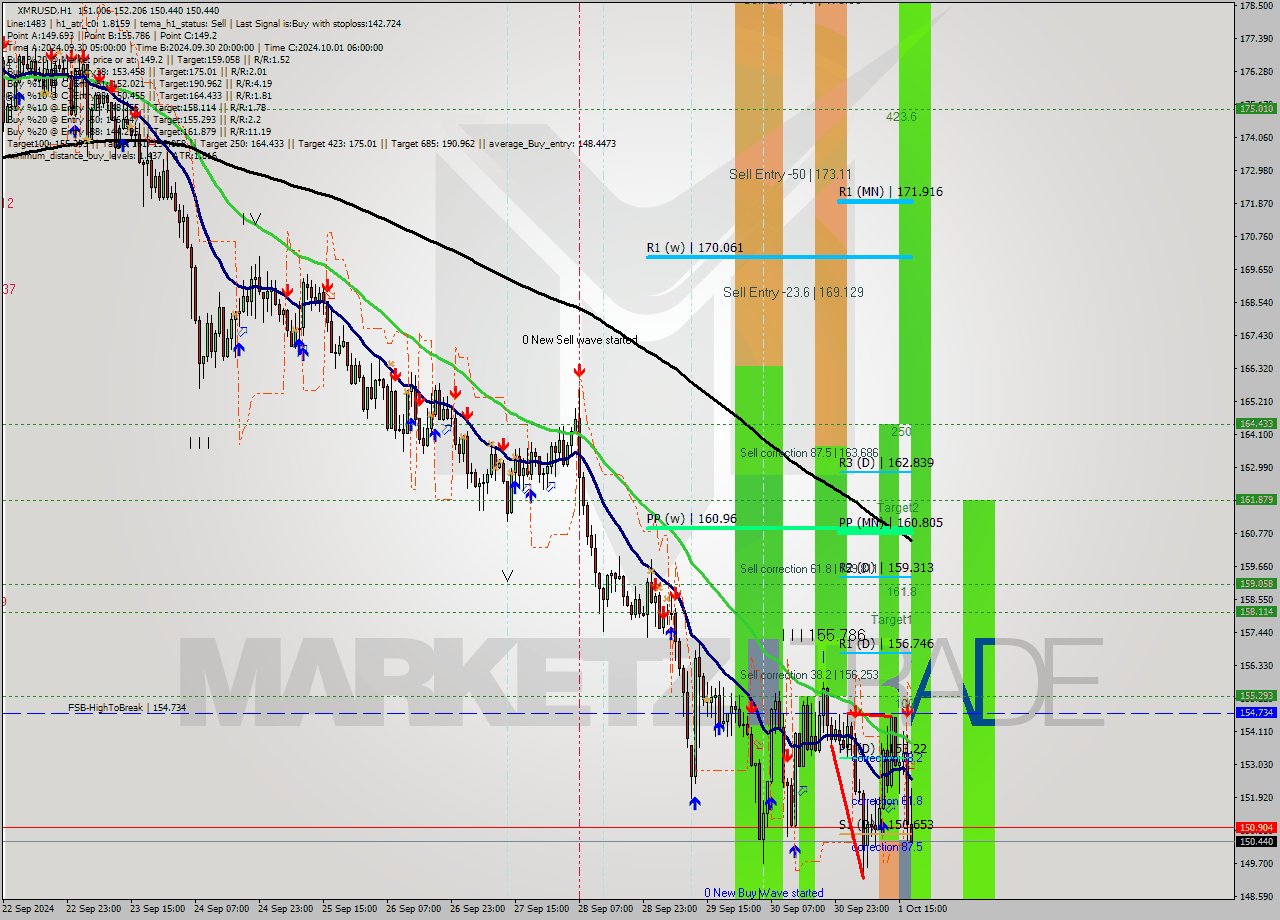Click the blue 'correction 61.8' label
The height and width of the screenshot is (920, 1280).
click(x=887, y=801)
